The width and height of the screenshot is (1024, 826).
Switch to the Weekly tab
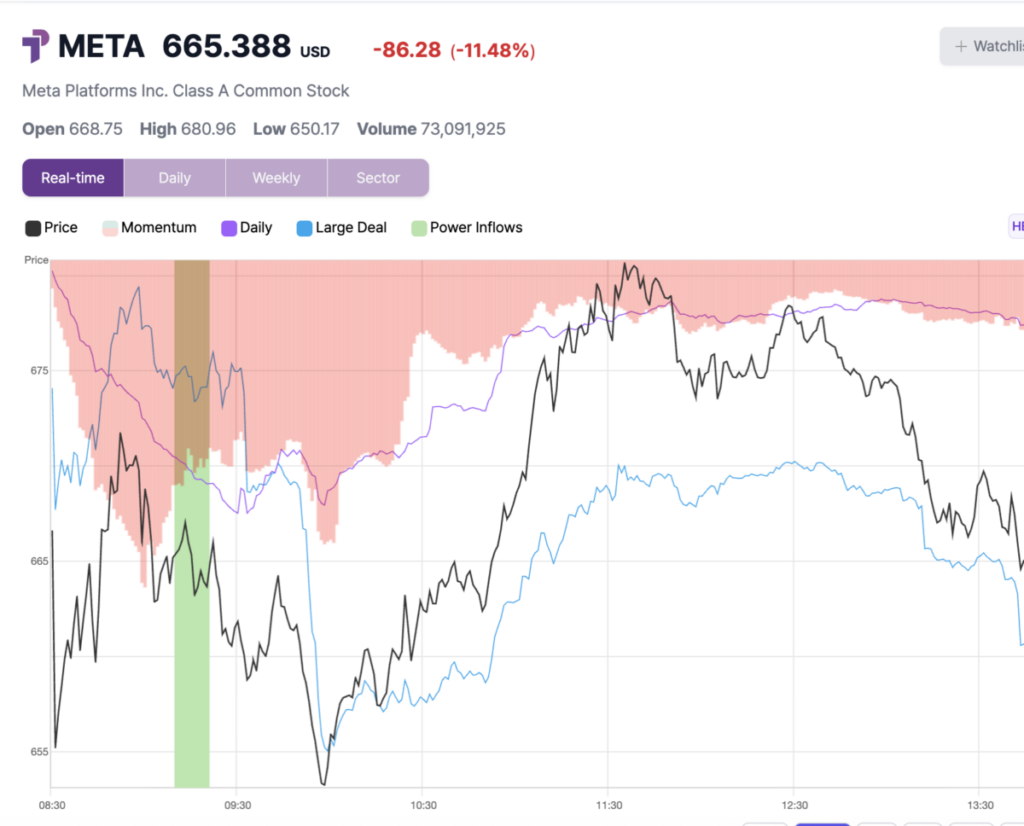[x=276, y=177]
